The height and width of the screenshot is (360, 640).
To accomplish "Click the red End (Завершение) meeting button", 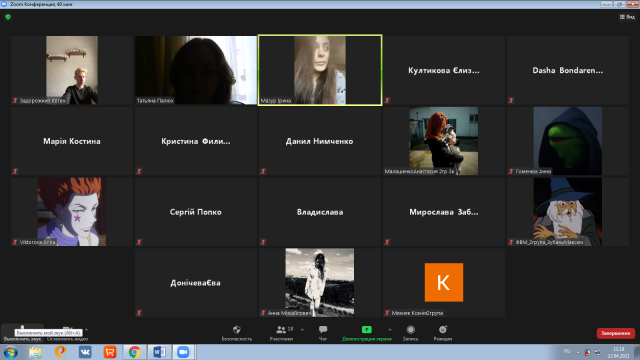I will pyautogui.click(x=616, y=333).
